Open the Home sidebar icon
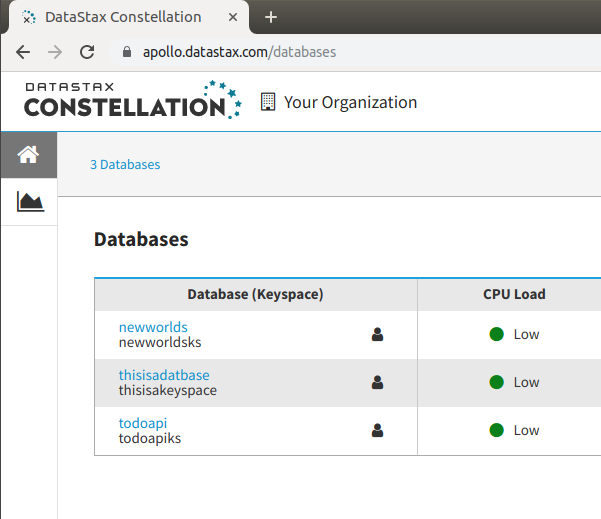 pos(29,155)
